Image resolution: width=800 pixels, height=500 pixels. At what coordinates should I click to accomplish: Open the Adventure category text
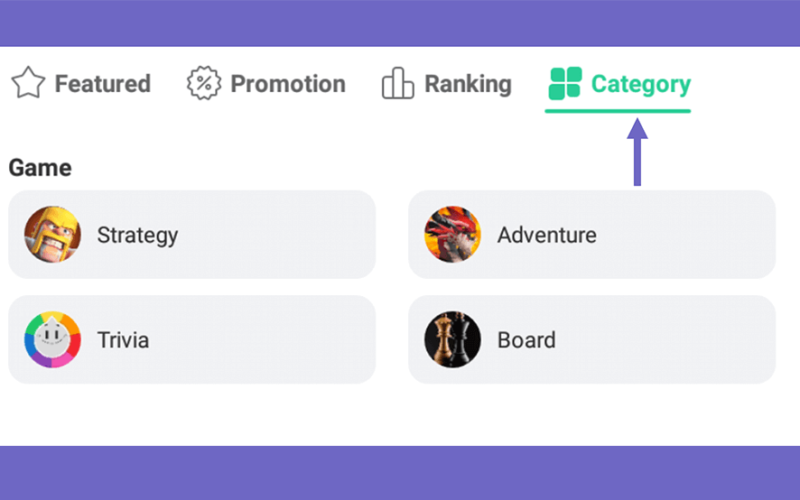click(x=547, y=235)
